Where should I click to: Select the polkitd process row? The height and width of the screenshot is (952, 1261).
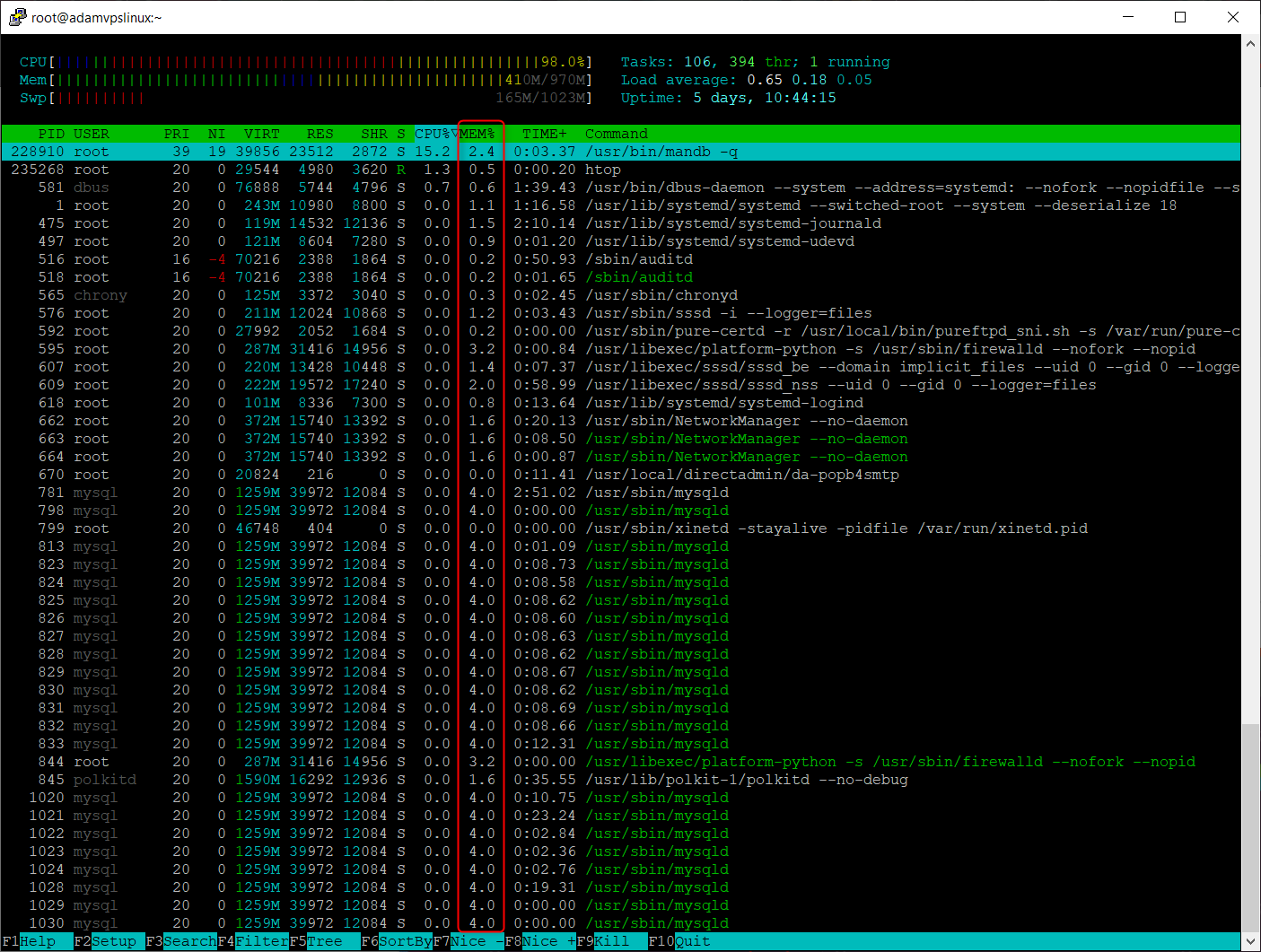click(621, 780)
